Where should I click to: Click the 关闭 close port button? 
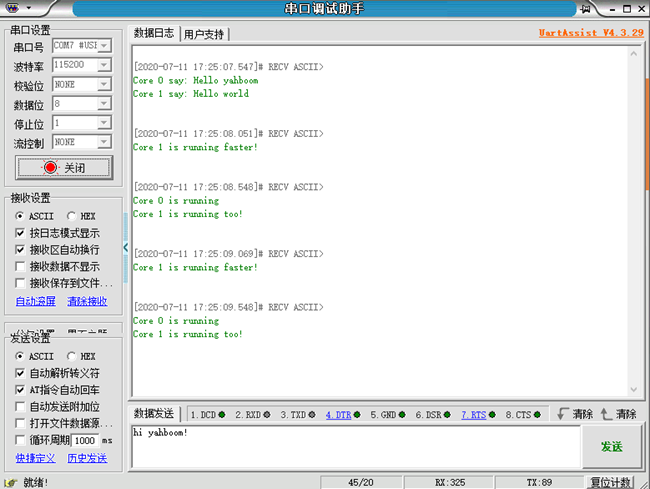click(64, 167)
